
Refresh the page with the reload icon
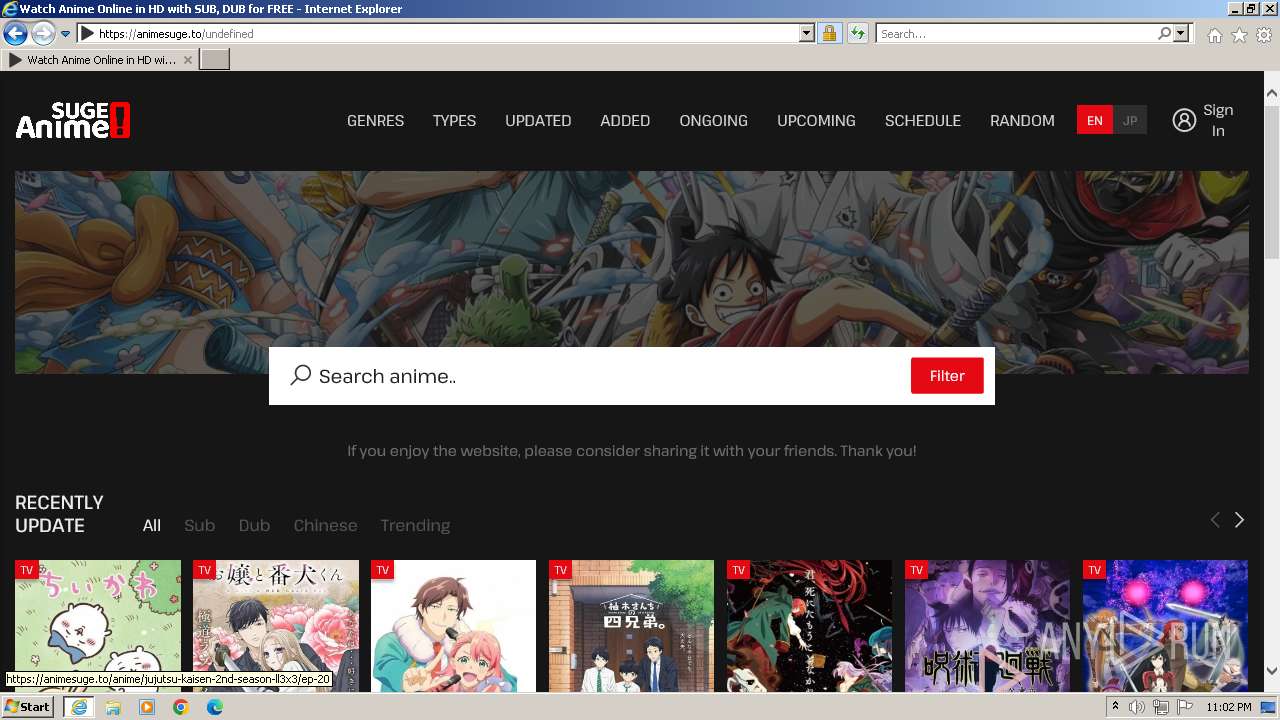(x=857, y=33)
